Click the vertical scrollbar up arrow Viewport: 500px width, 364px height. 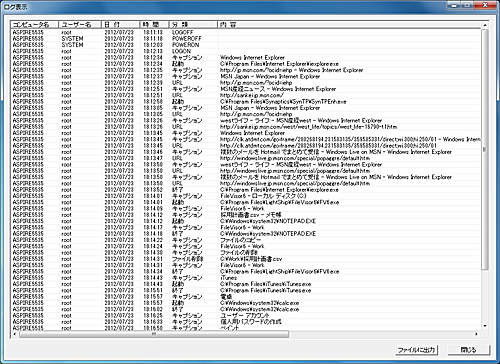(x=485, y=25)
